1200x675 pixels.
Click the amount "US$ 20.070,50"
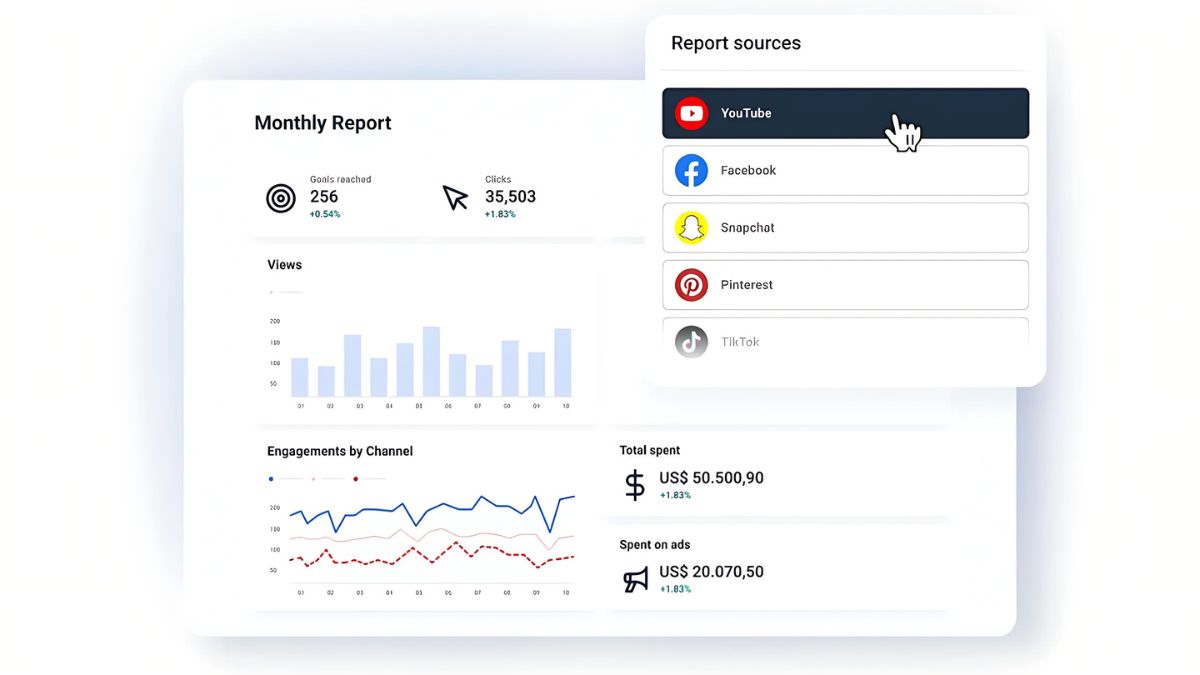[711, 572]
